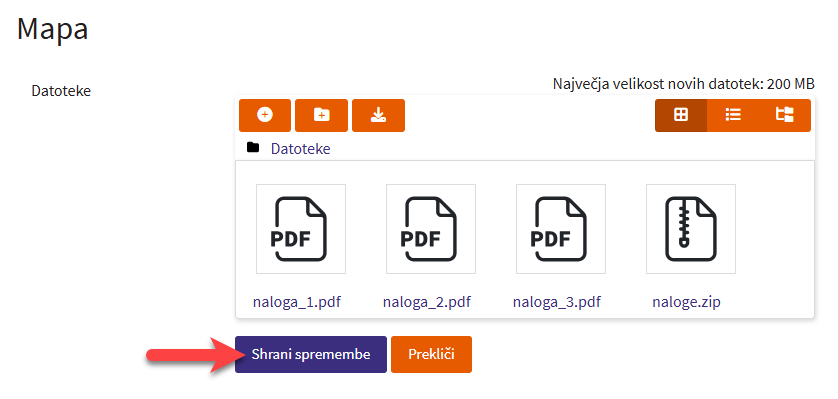
Task: Select the naloga_2.pdf PDF icon
Action: 431,229
